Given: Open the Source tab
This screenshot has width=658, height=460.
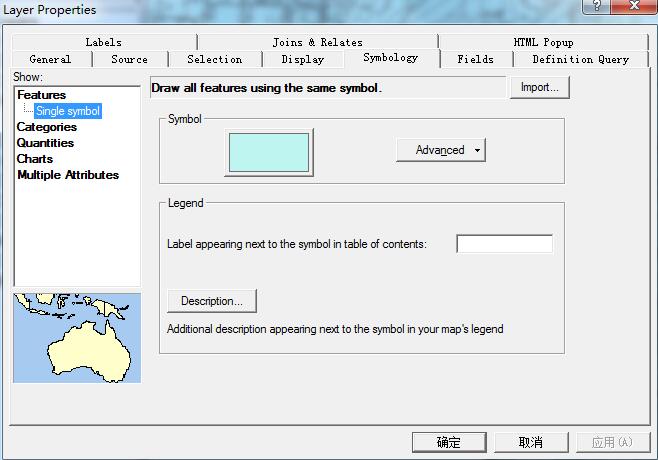Looking at the screenshot, I should (x=129, y=60).
